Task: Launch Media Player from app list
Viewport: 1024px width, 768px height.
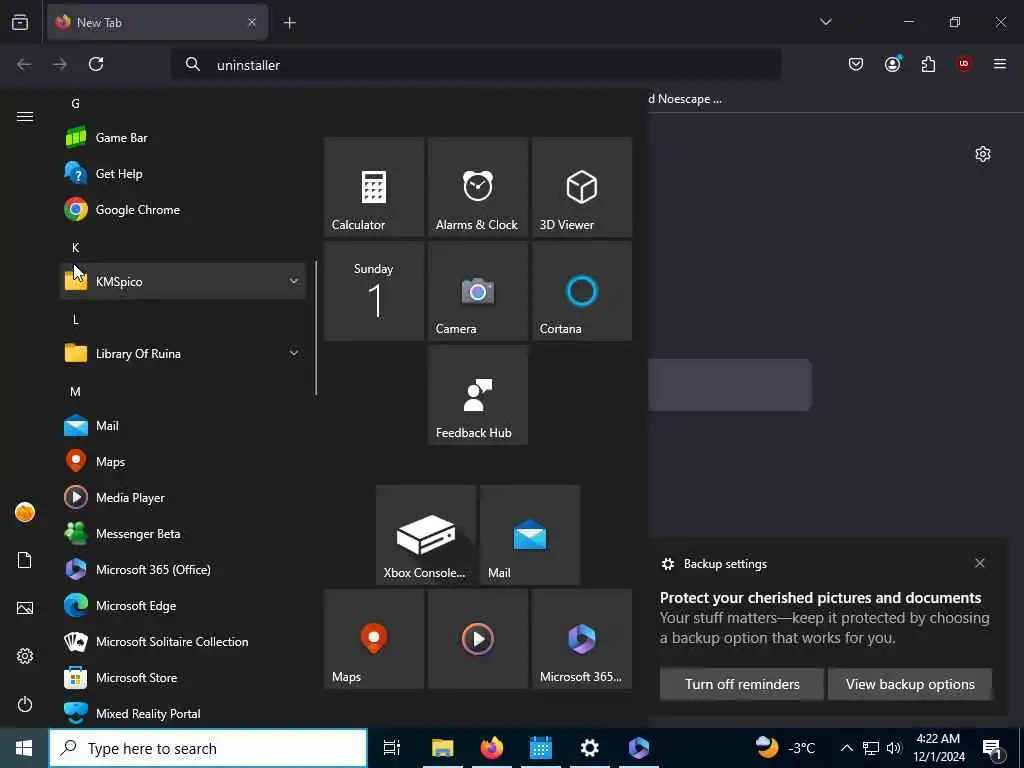Action: tap(182, 498)
